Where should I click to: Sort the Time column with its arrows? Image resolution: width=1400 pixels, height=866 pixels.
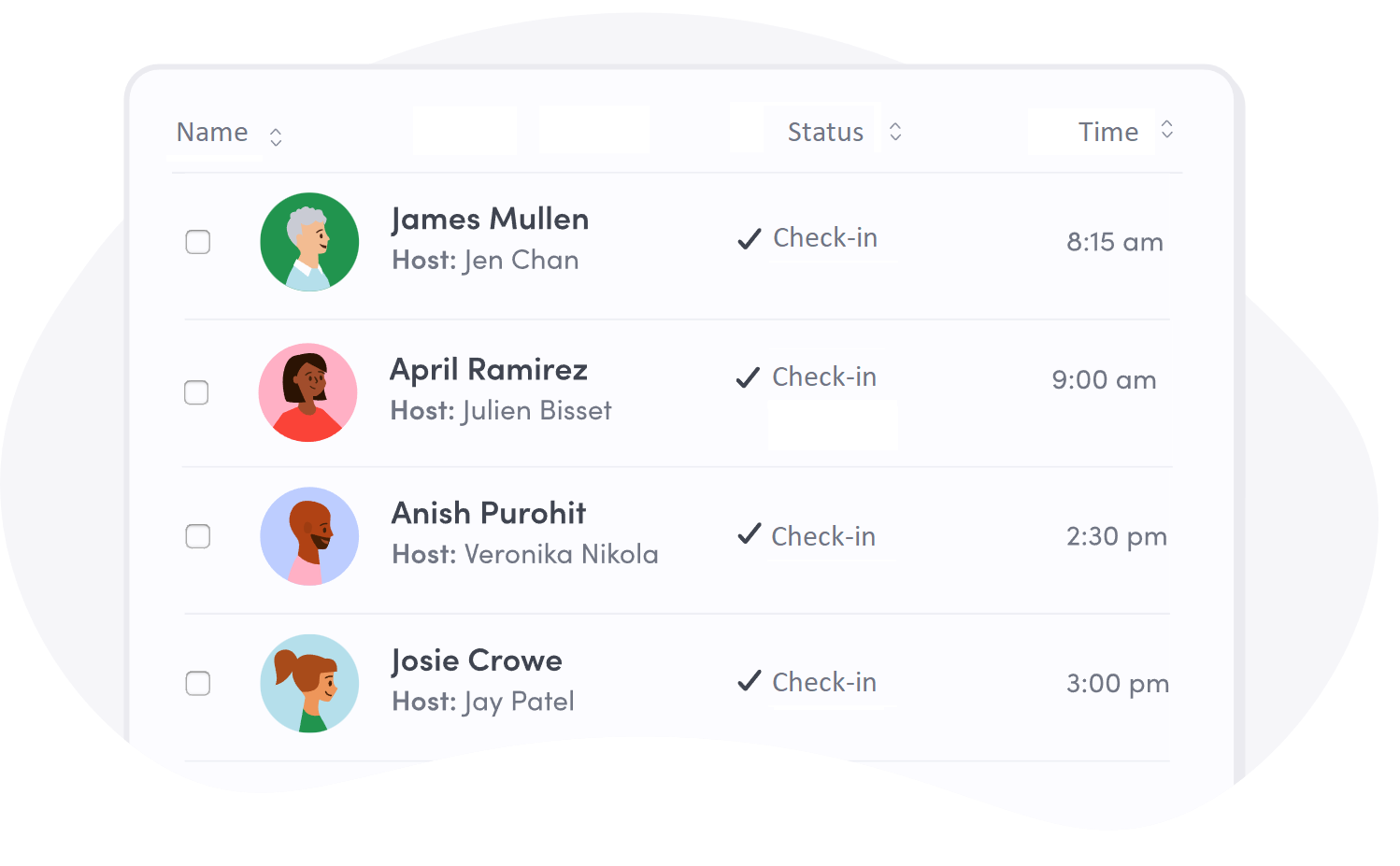pyautogui.click(x=1167, y=129)
